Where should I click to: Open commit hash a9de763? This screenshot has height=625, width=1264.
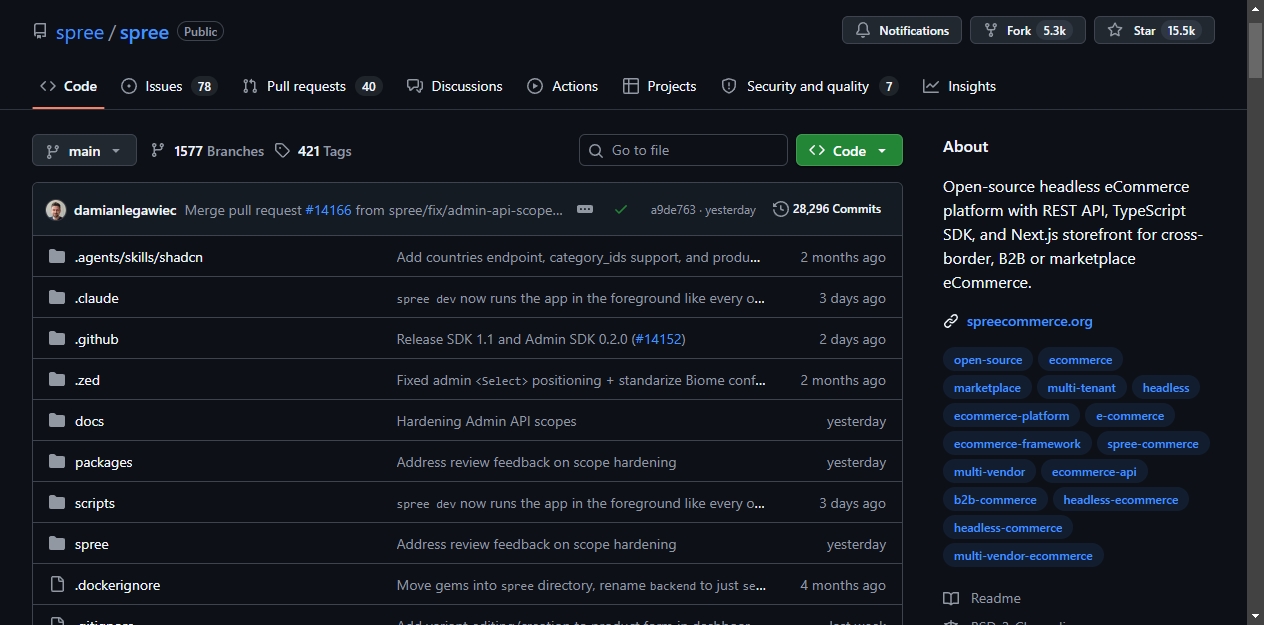673,210
